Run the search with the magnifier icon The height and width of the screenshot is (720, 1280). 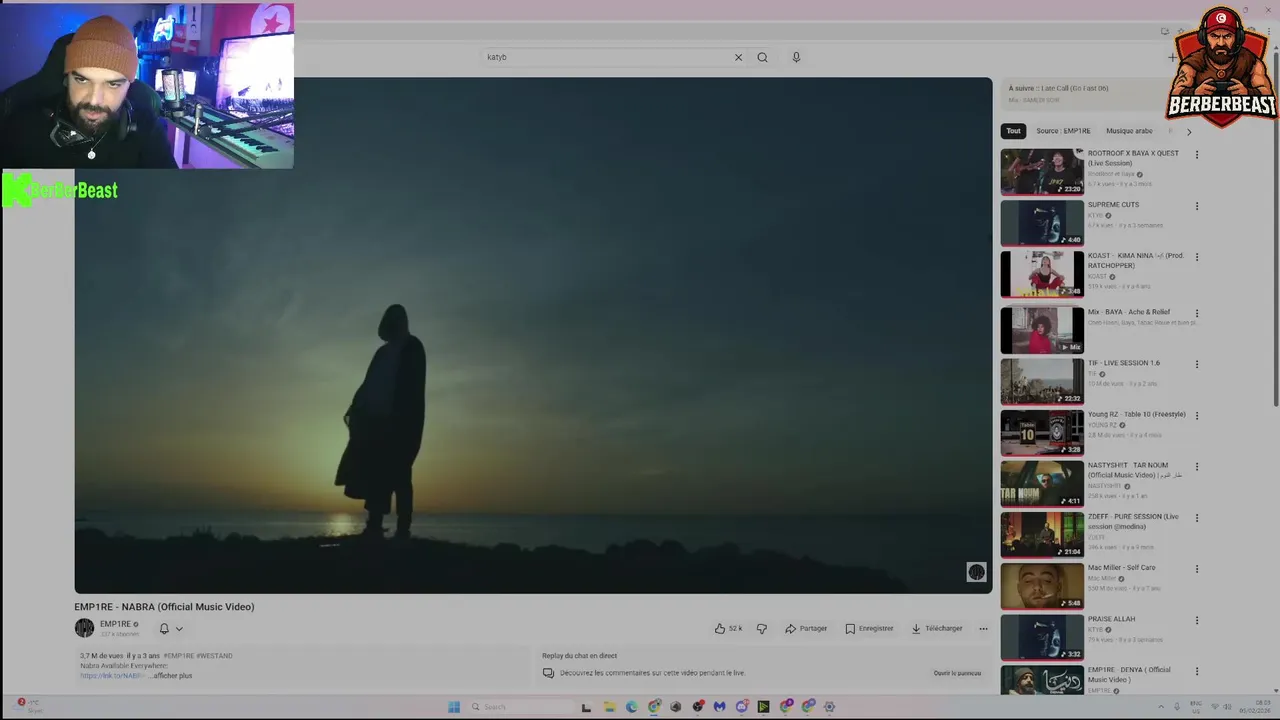point(762,57)
